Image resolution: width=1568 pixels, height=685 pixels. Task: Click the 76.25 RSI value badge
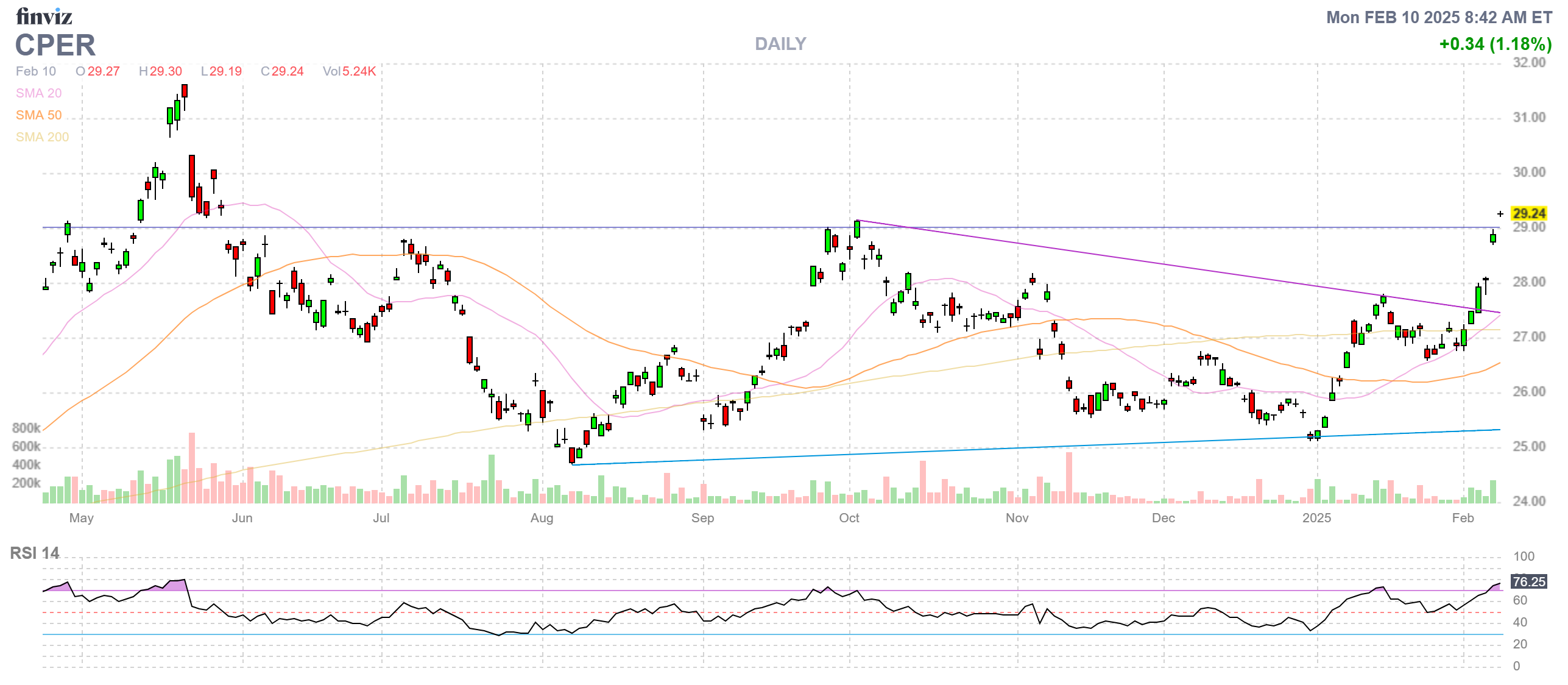(x=1528, y=582)
